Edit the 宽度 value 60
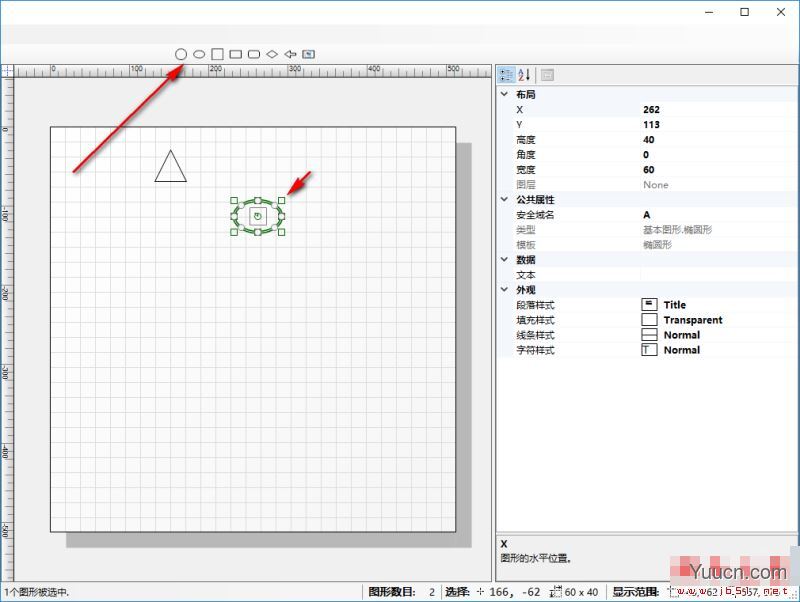800x602 pixels. click(717, 169)
